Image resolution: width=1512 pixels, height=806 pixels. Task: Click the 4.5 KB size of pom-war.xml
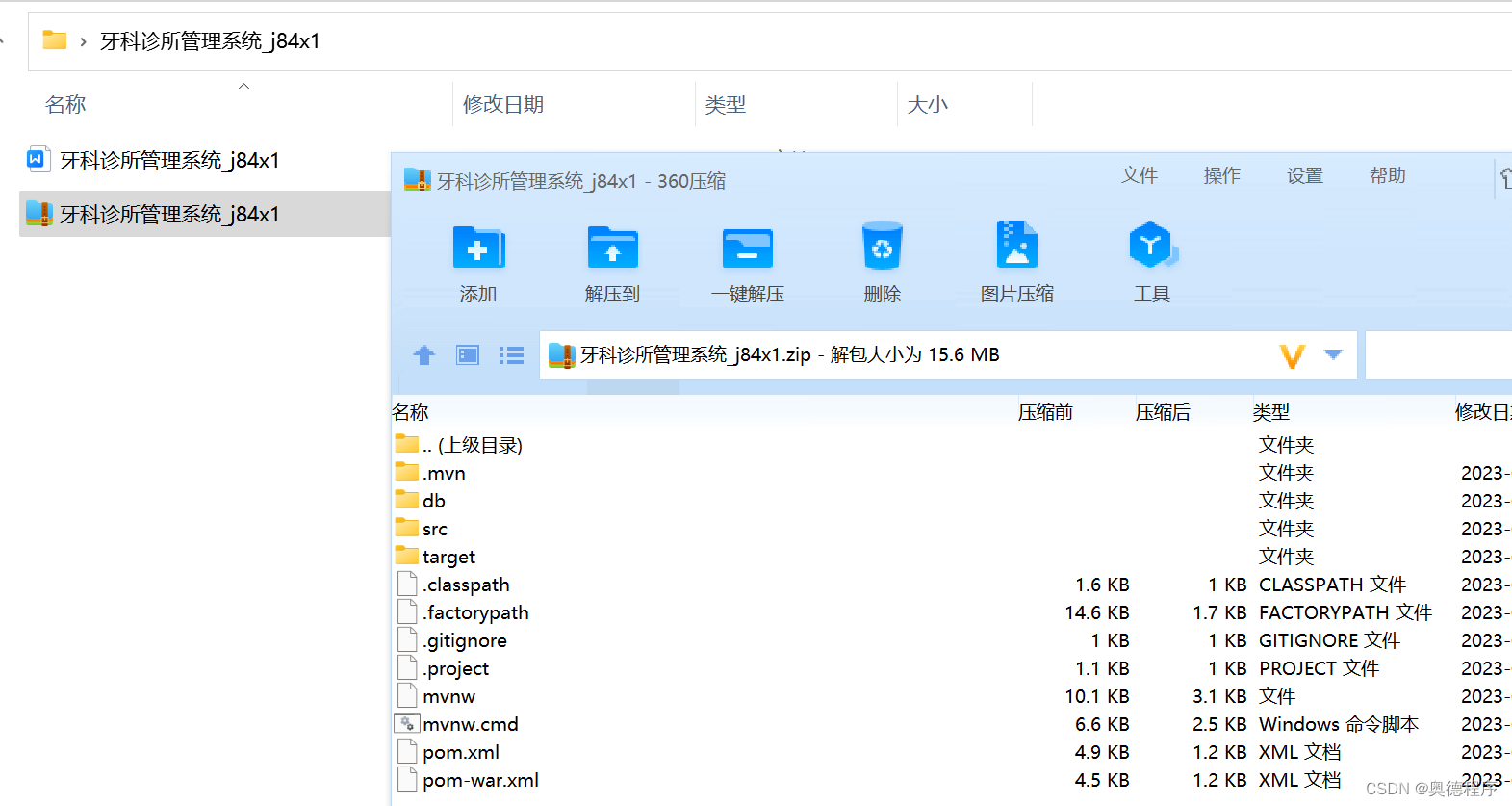coord(1102,780)
